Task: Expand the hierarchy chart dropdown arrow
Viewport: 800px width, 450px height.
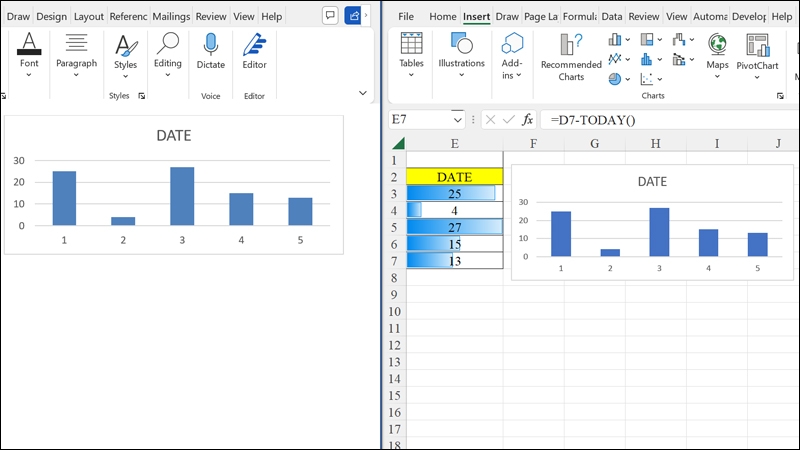Action: (660, 40)
